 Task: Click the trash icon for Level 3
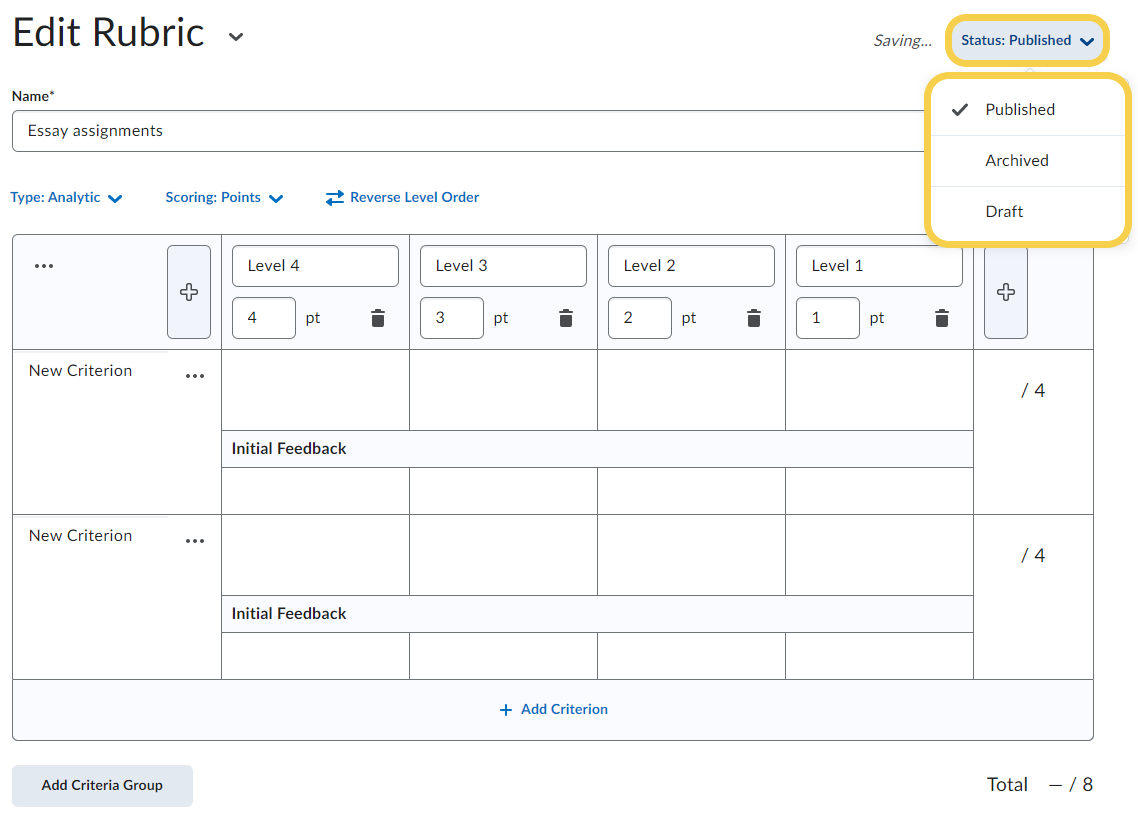[x=566, y=318]
